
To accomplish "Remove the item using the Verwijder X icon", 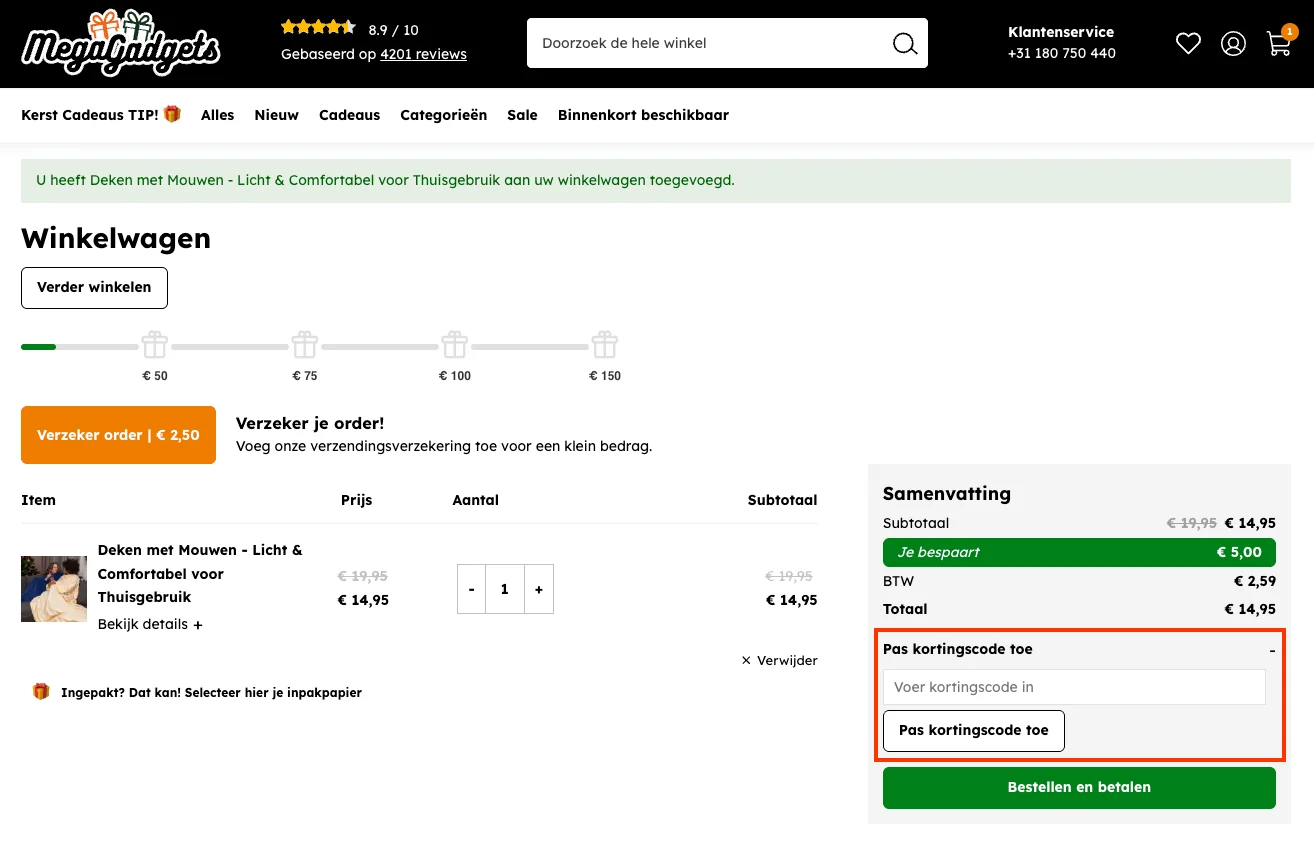I will [746, 660].
